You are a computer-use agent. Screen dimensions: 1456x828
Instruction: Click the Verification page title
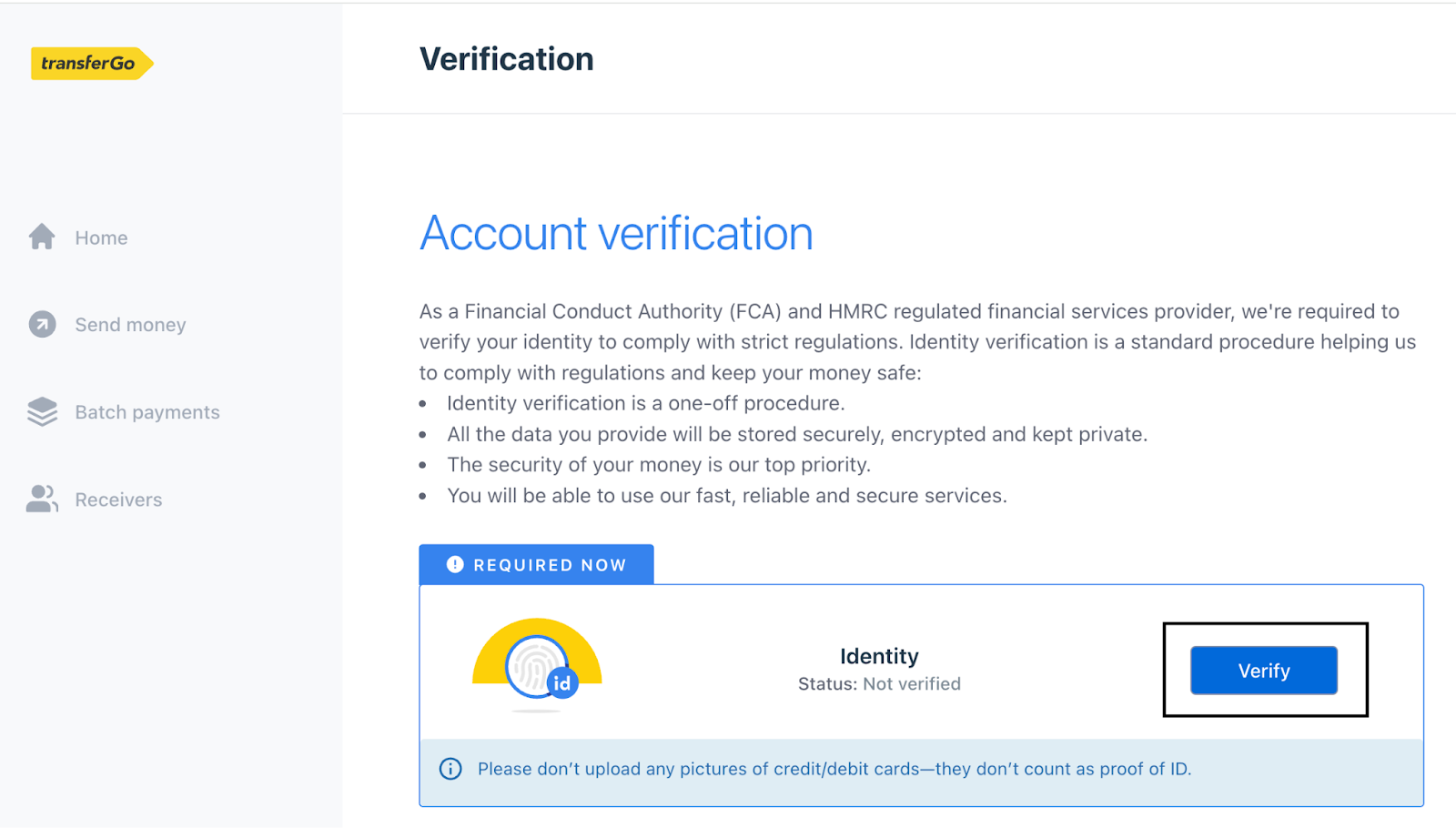[x=506, y=58]
